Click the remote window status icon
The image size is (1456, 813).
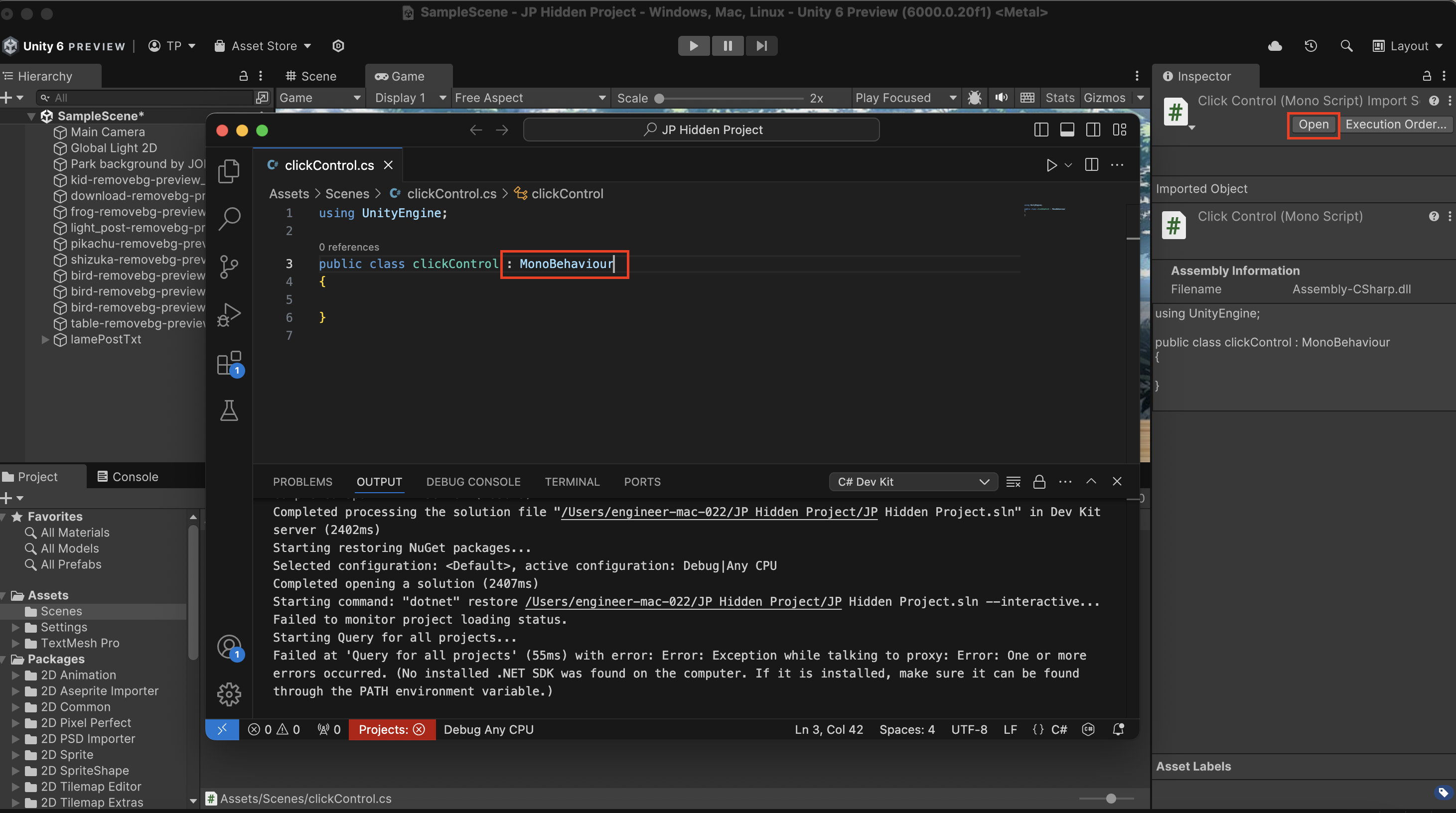pyautogui.click(x=222, y=729)
